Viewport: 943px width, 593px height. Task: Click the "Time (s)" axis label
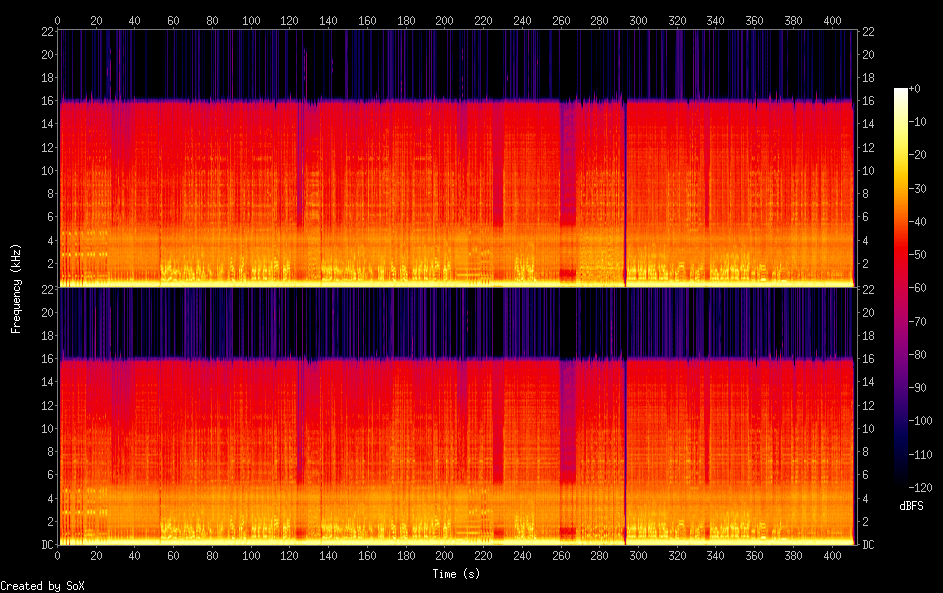[x=455, y=574]
